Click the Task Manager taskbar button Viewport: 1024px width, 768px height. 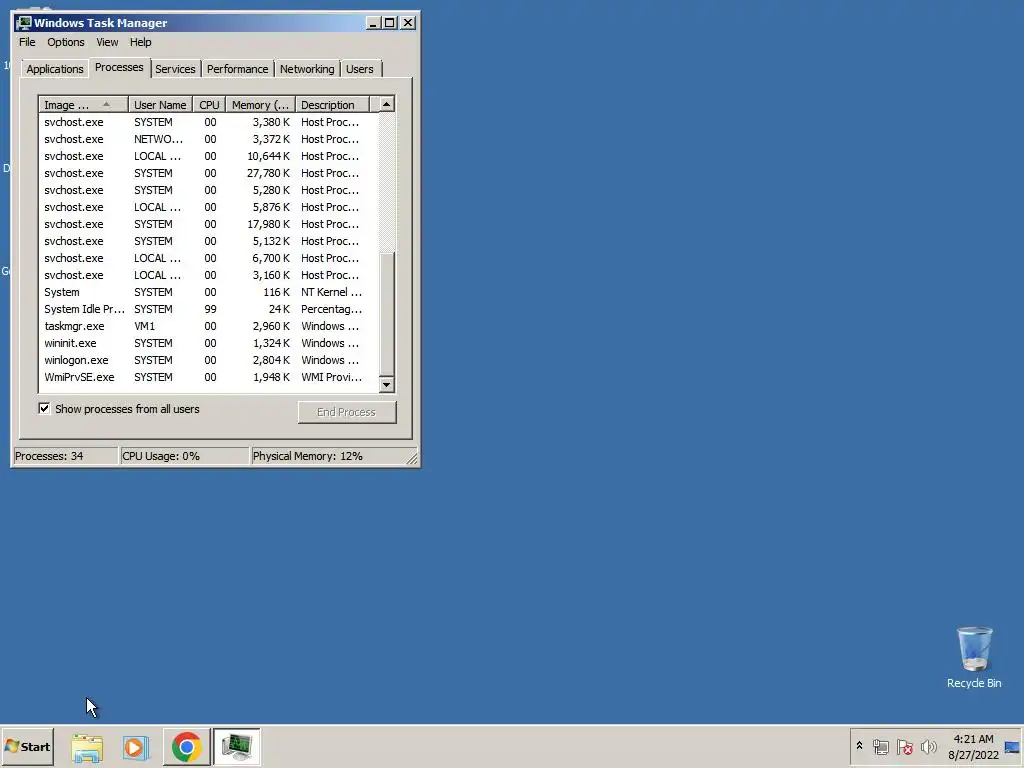point(236,746)
